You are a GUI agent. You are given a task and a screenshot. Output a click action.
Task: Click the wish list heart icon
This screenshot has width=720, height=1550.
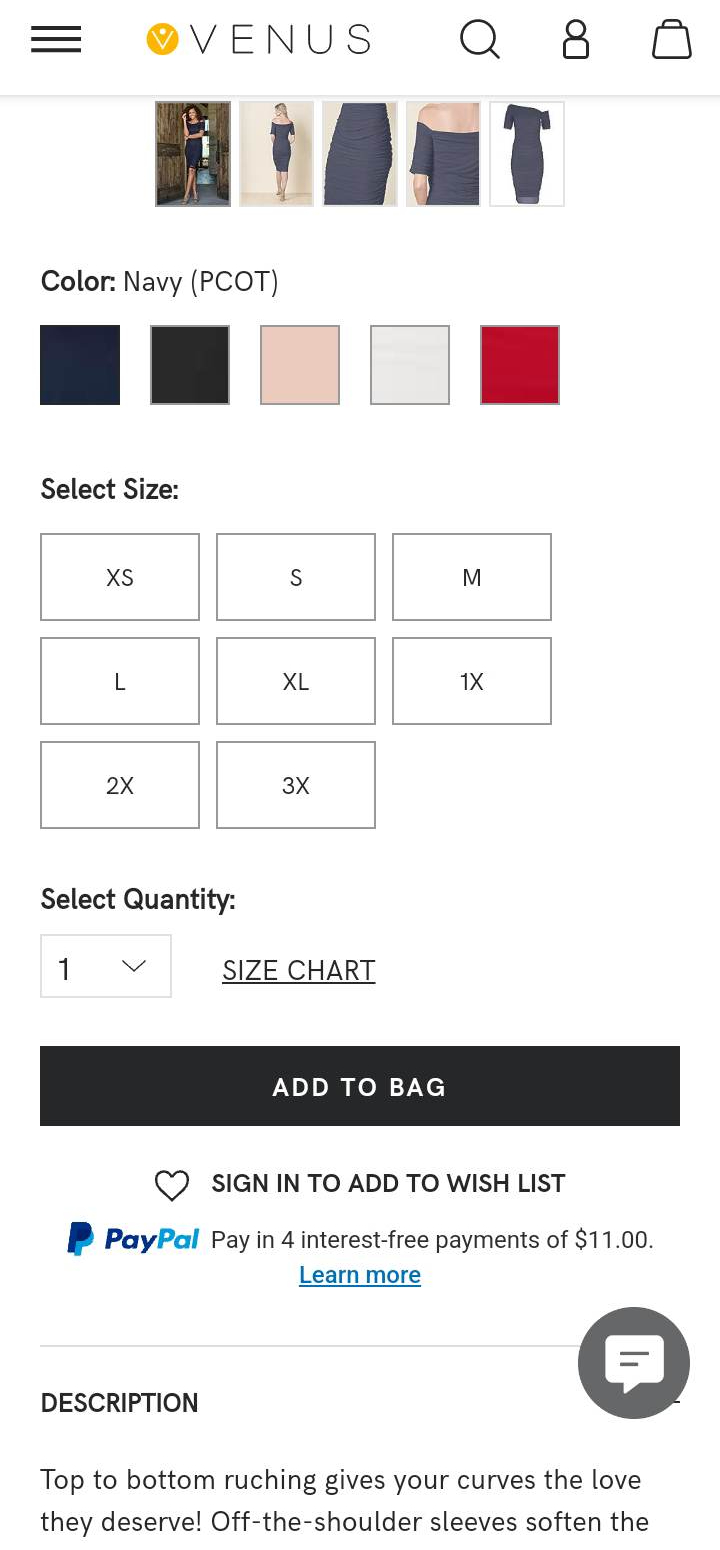[172, 1185]
